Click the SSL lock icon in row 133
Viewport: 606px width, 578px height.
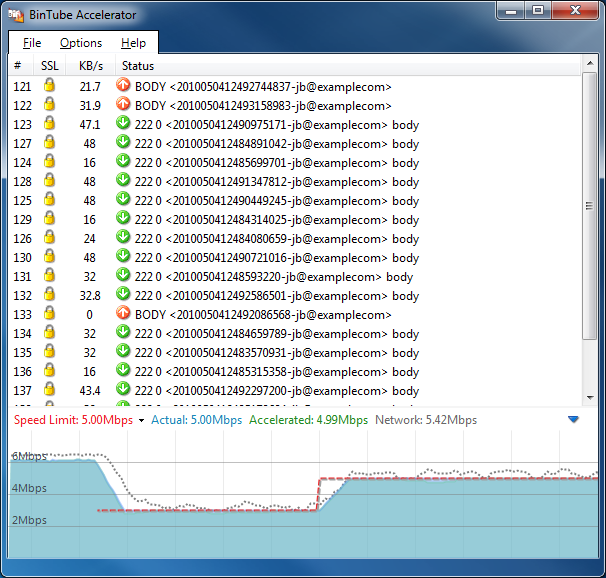(49, 313)
